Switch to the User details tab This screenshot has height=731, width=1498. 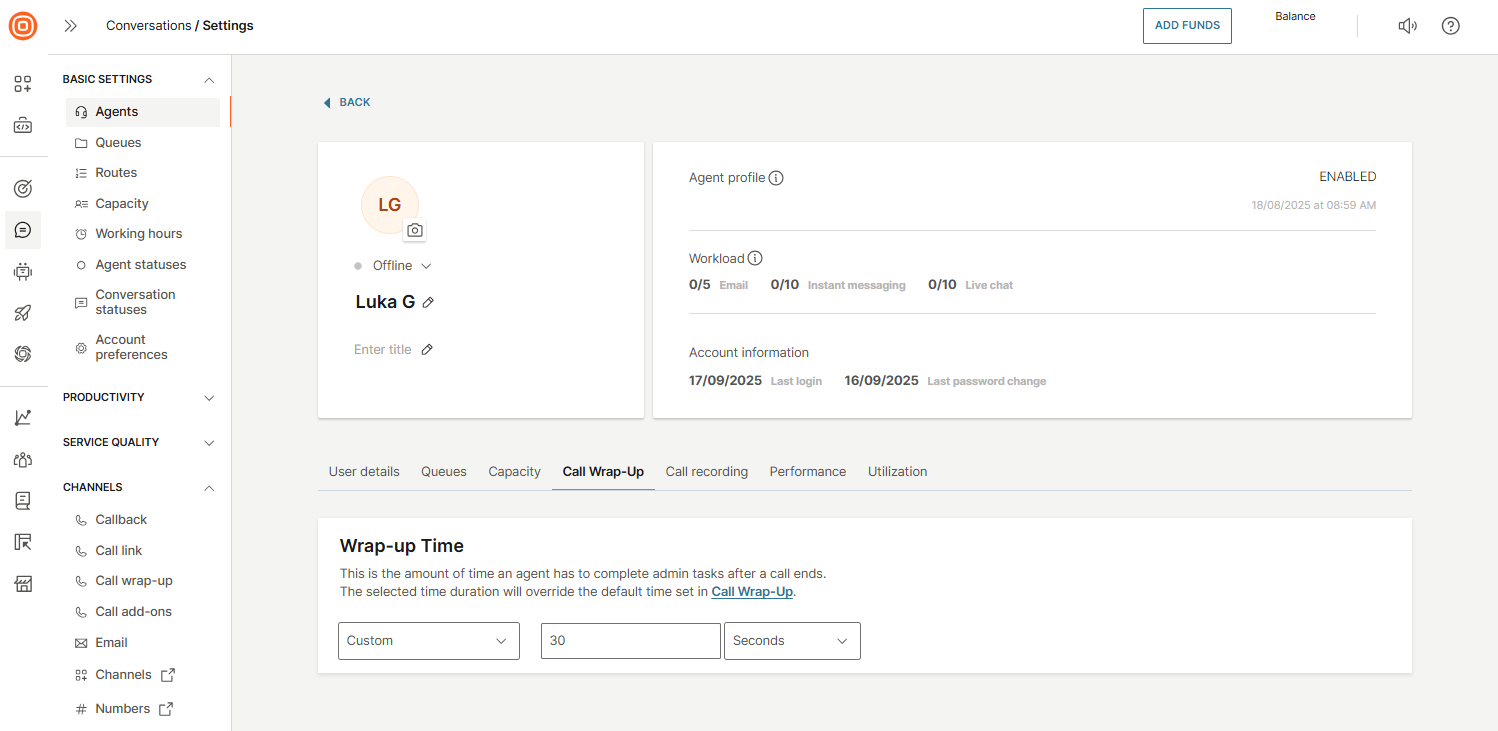coord(364,472)
